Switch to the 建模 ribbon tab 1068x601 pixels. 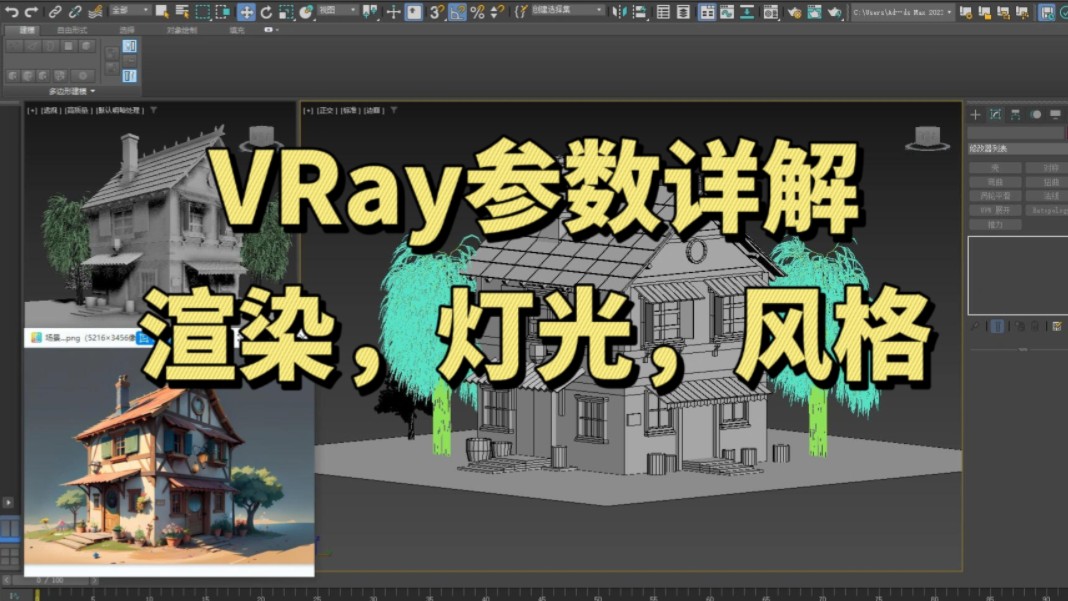coord(27,30)
